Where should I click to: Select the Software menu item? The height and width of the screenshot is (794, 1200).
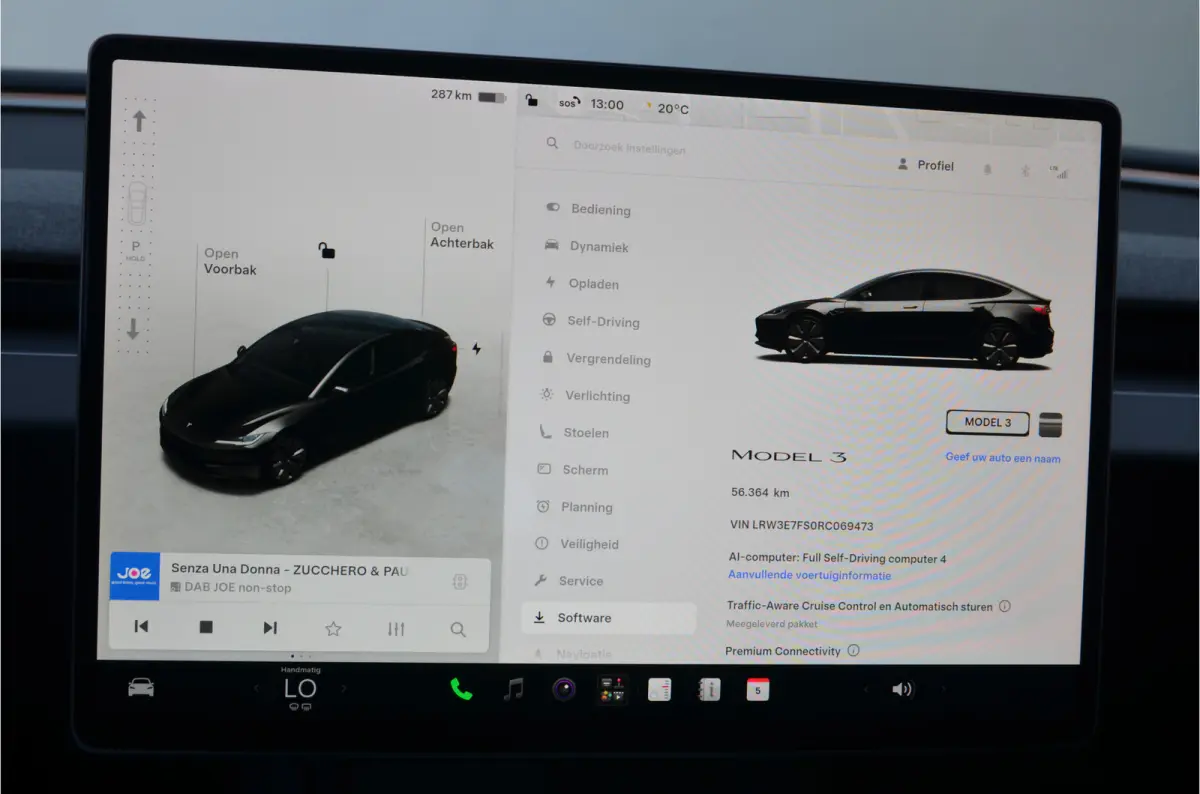coord(609,618)
